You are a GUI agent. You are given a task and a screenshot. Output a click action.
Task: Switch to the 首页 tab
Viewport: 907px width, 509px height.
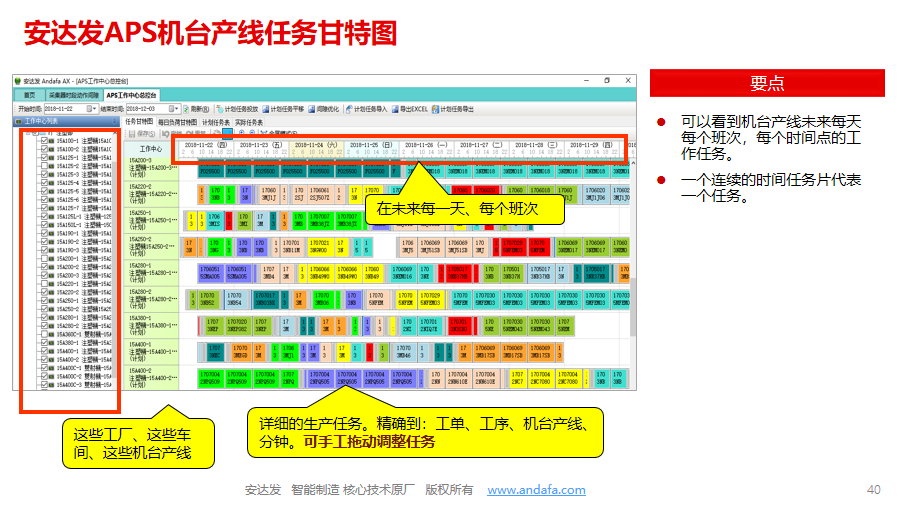[x=30, y=95]
